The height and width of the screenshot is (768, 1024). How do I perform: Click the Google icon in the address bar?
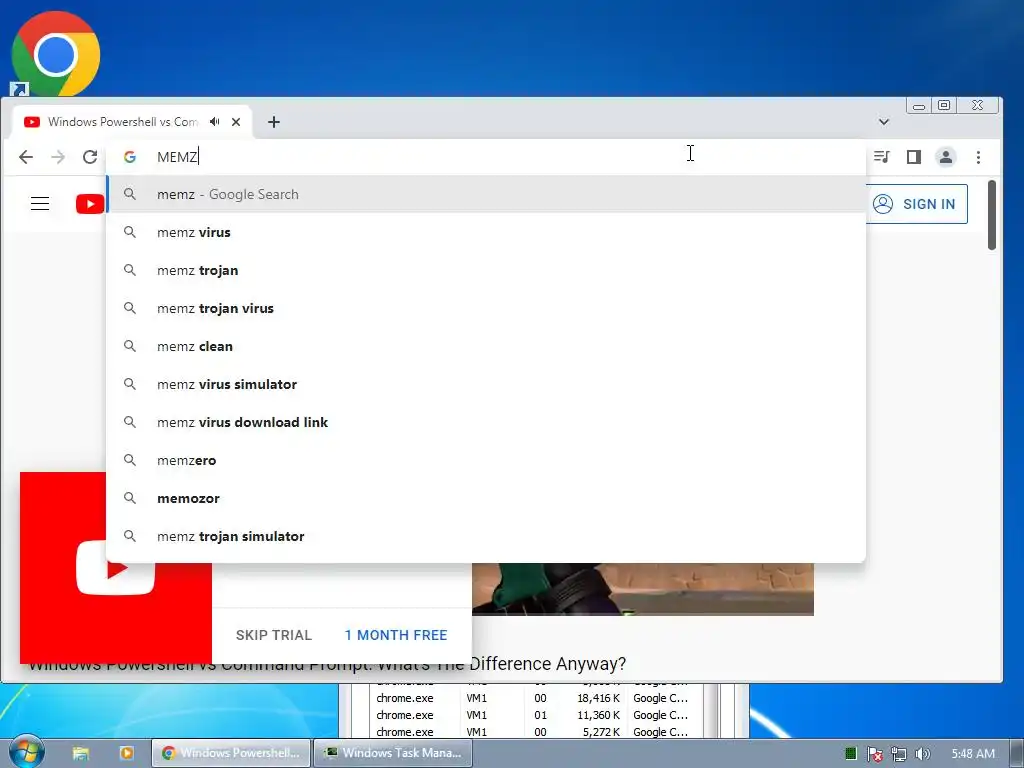[x=130, y=157]
